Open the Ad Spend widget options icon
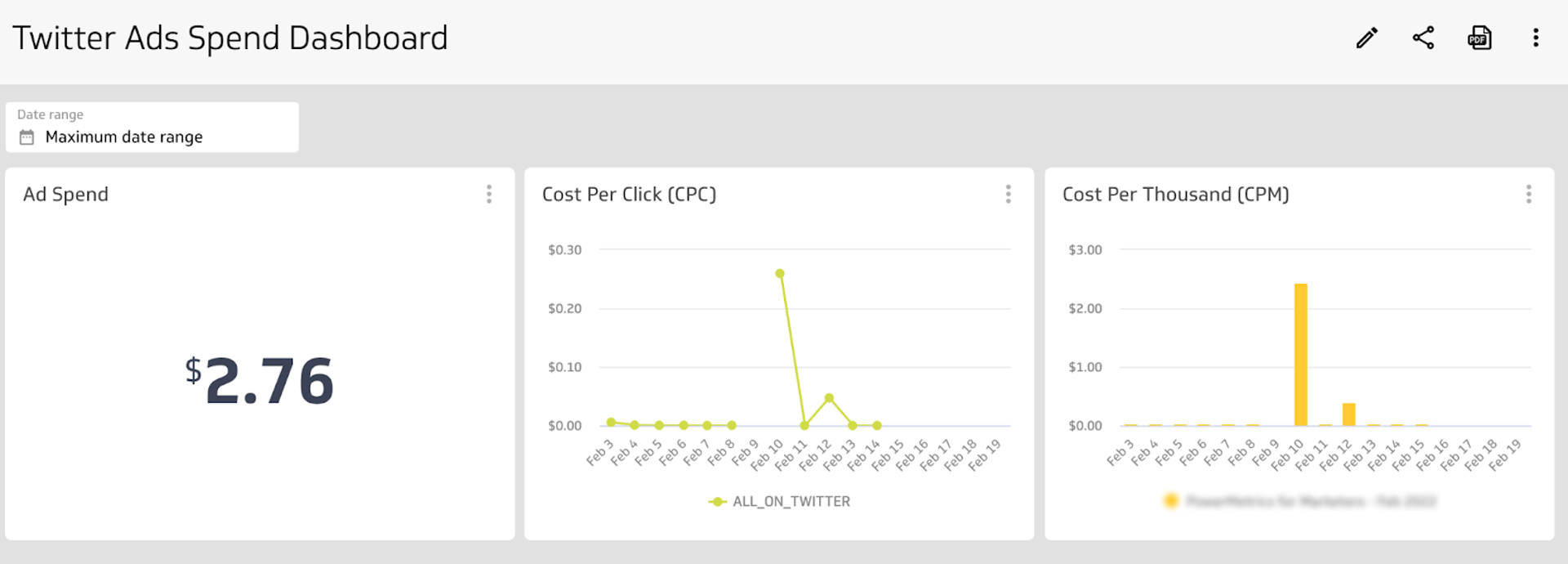 coord(489,194)
